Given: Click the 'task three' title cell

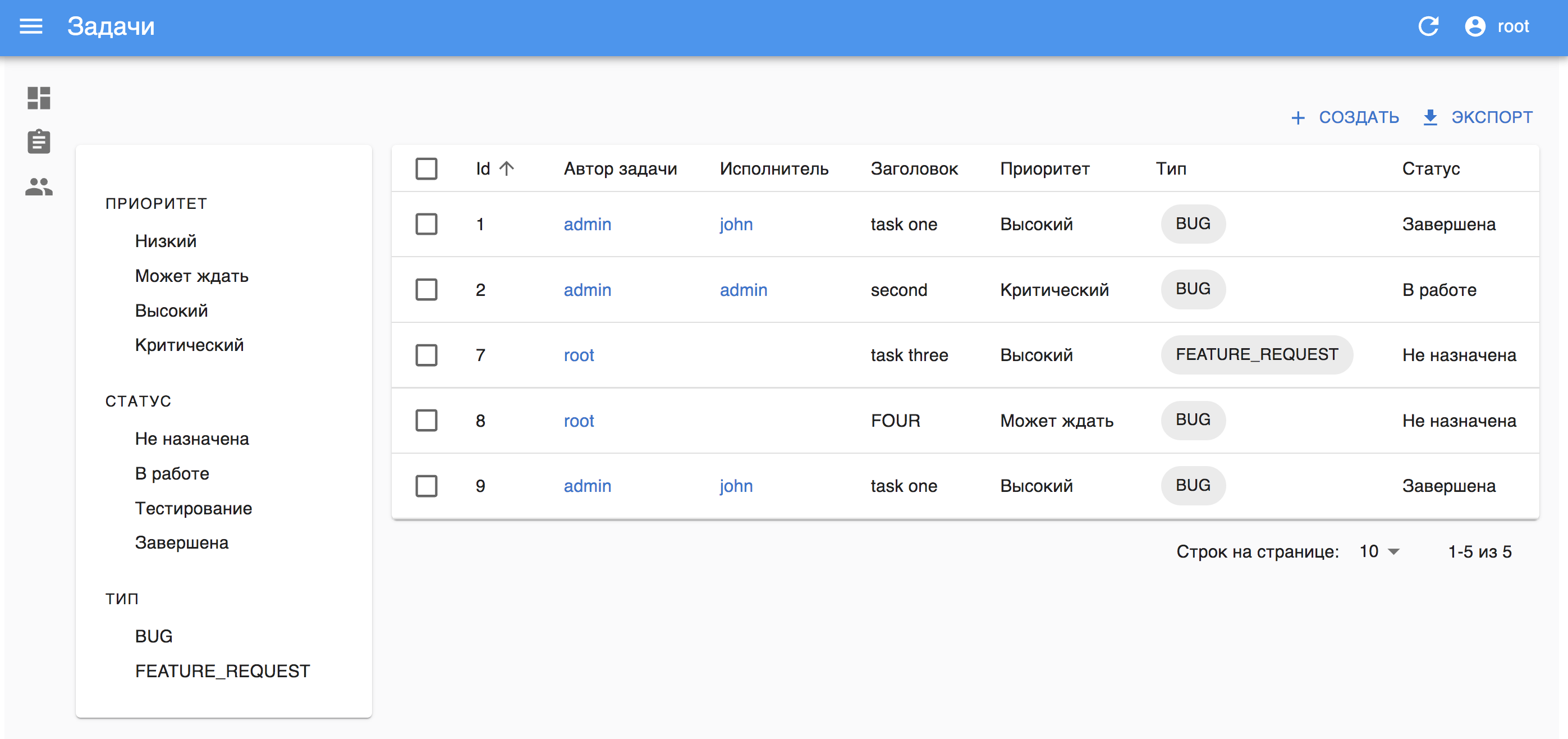Looking at the screenshot, I should [909, 355].
